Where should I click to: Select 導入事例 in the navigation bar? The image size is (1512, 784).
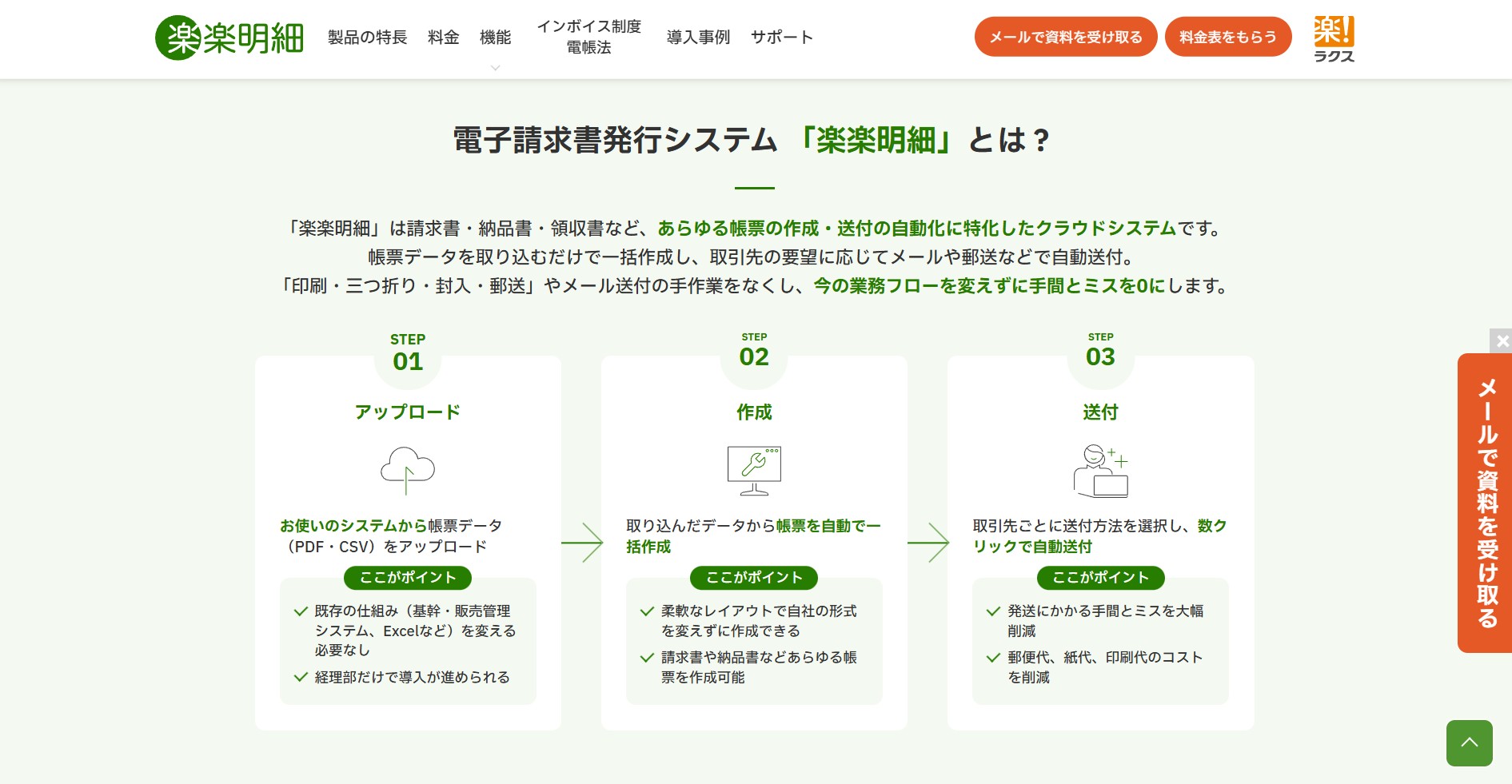(697, 37)
